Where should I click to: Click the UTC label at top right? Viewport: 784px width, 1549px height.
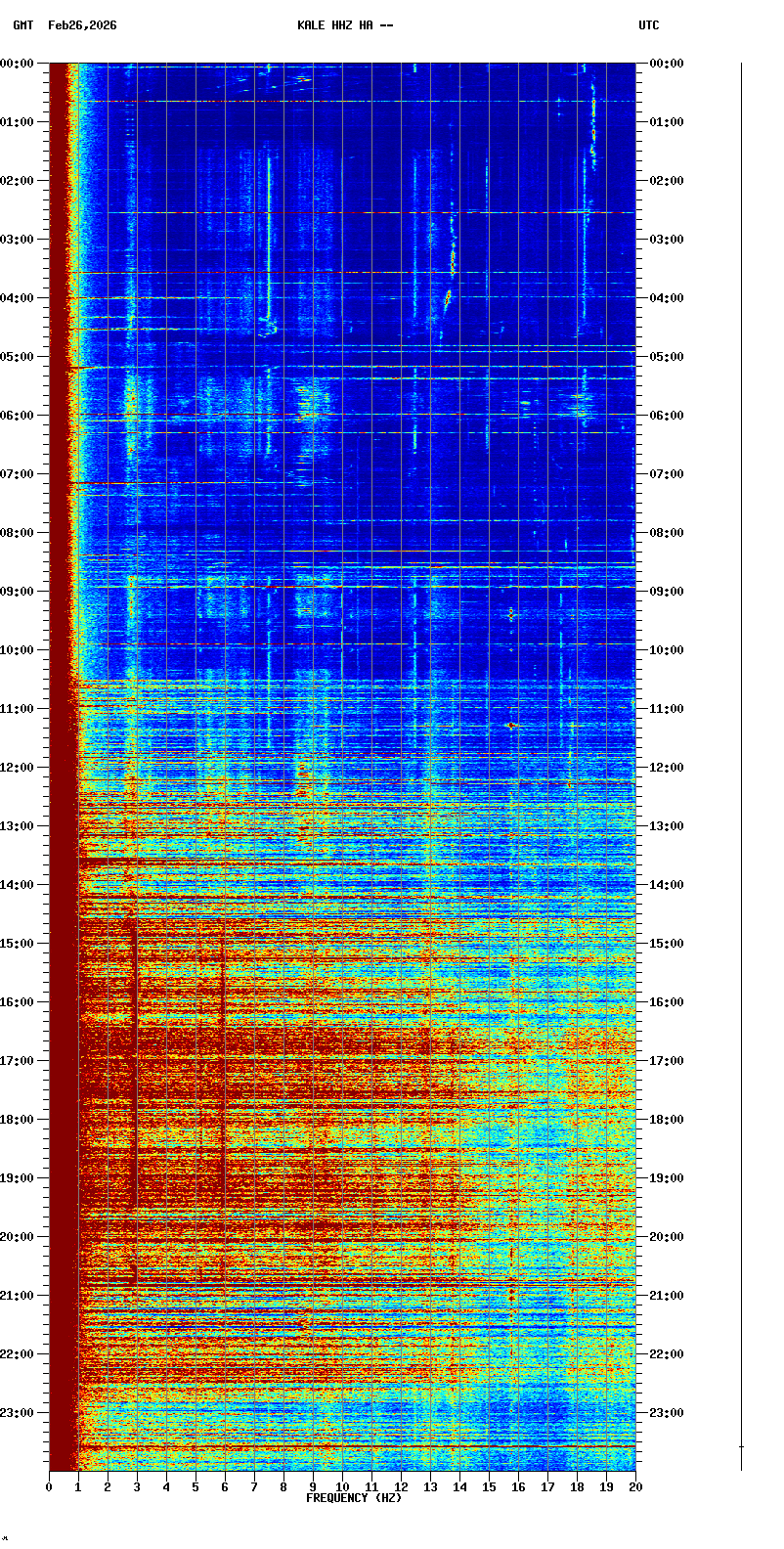point(649,25)
